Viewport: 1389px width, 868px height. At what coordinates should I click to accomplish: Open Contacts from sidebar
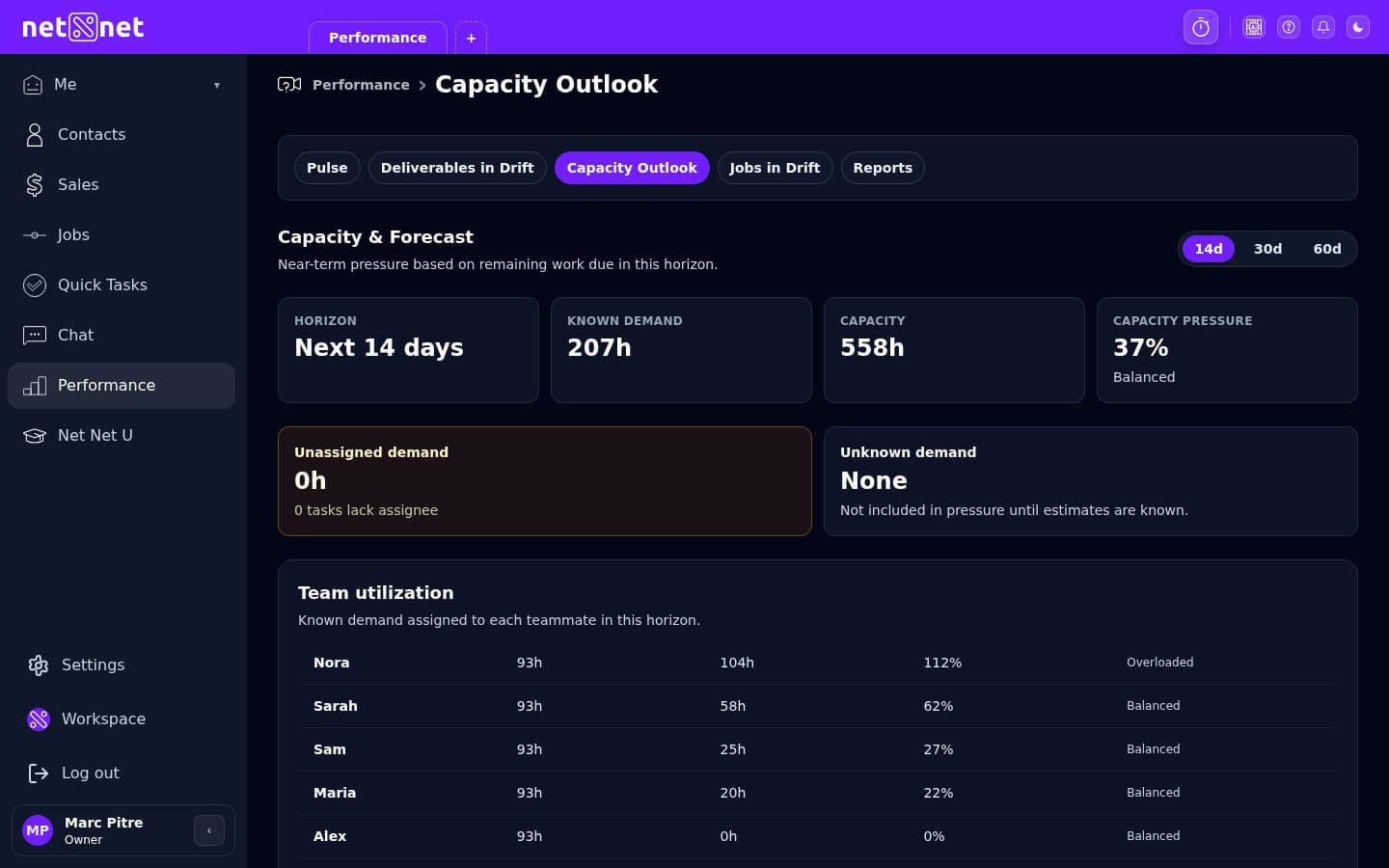pyautogui.click(x=91, y=135)
